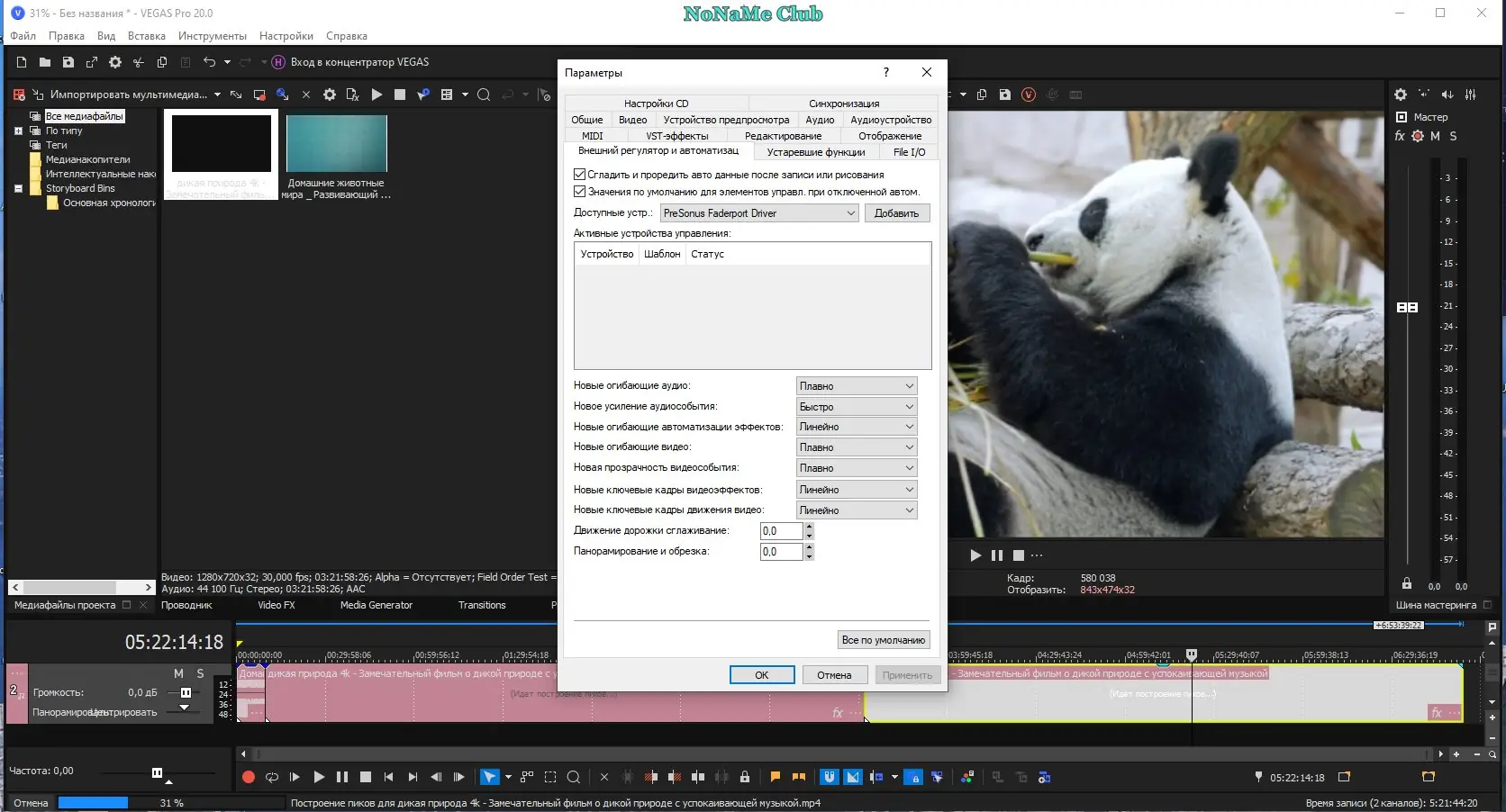This screenshot has width=1506, height=812.
Task: Open the Инструменты menu
Action: (213, 36)
